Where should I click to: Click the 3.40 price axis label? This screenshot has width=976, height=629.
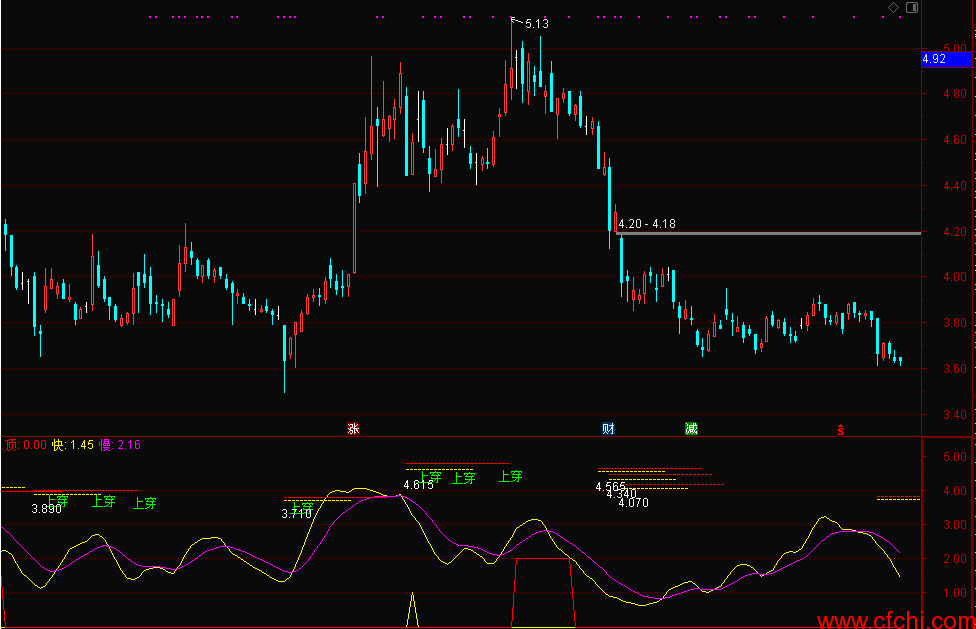click(955, 414)
